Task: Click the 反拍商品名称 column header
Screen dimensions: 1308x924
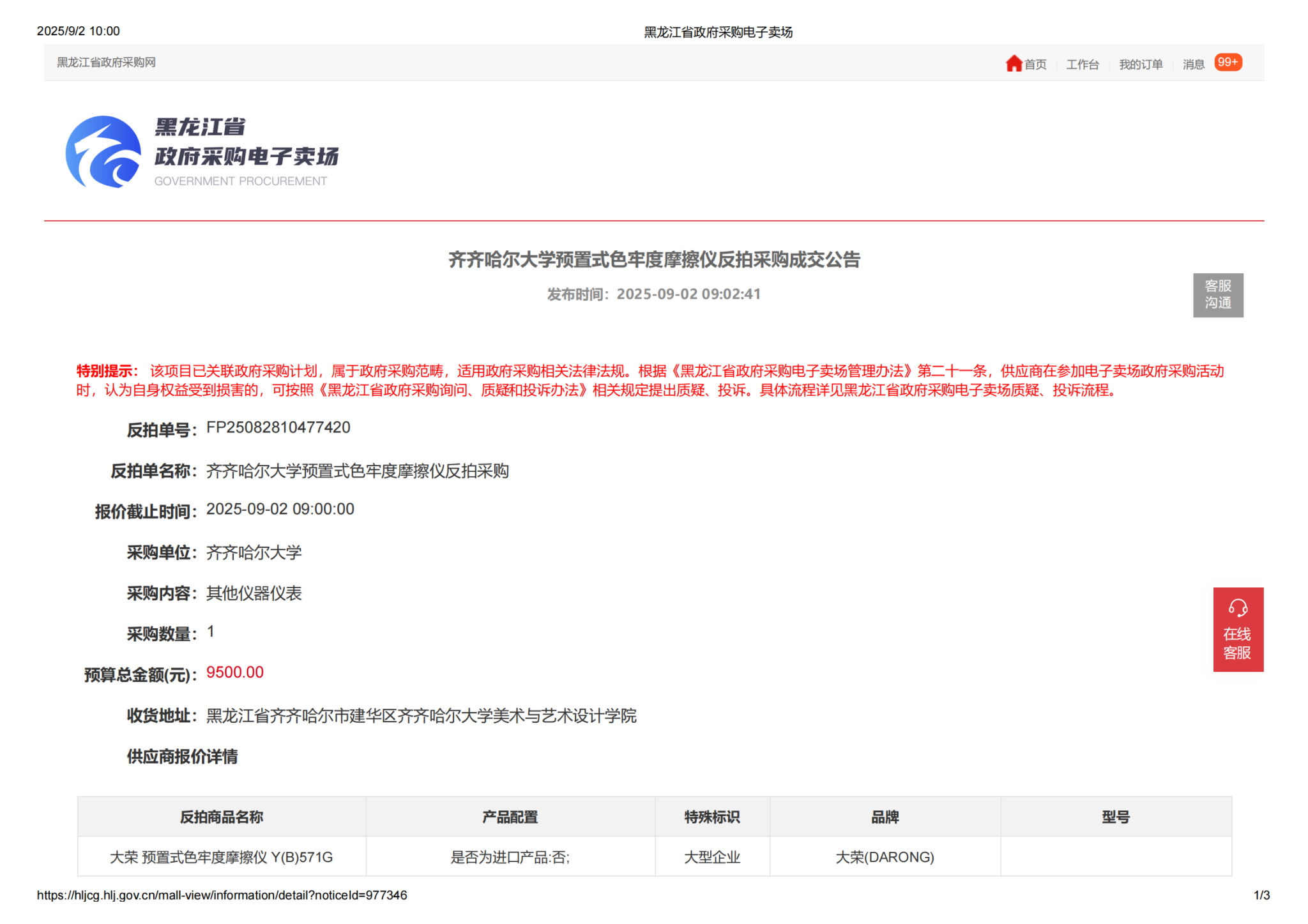Action: (x=222, y=817)
